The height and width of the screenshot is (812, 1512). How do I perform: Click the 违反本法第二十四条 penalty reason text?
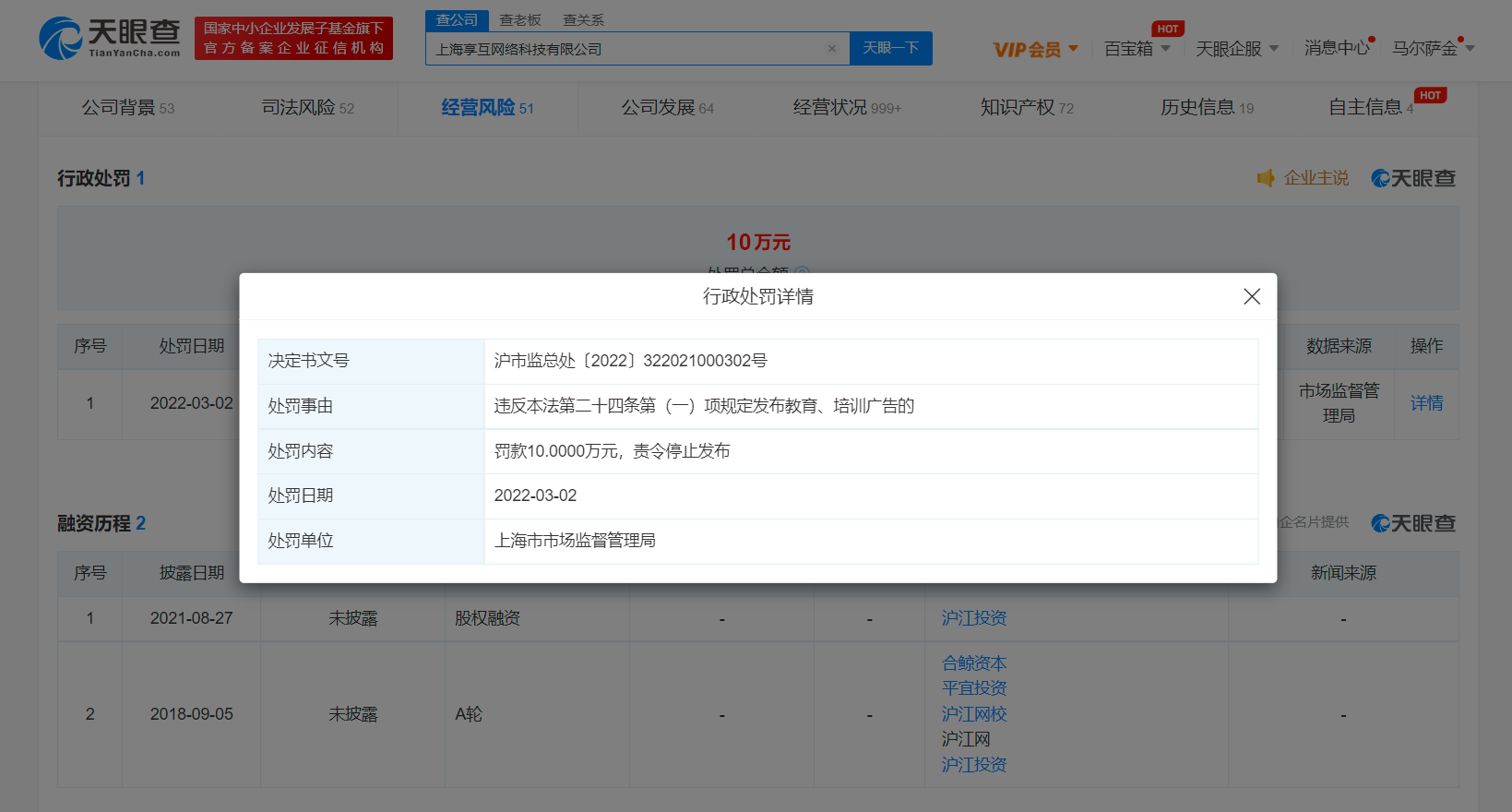704,406
